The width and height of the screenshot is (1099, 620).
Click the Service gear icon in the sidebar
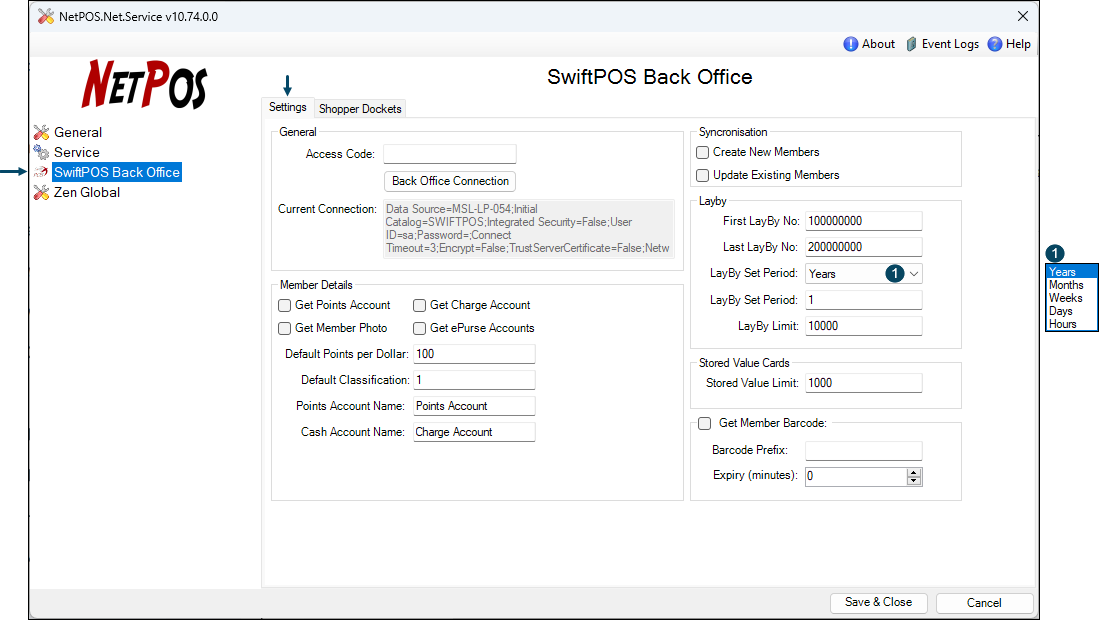(x=41, y=152)
